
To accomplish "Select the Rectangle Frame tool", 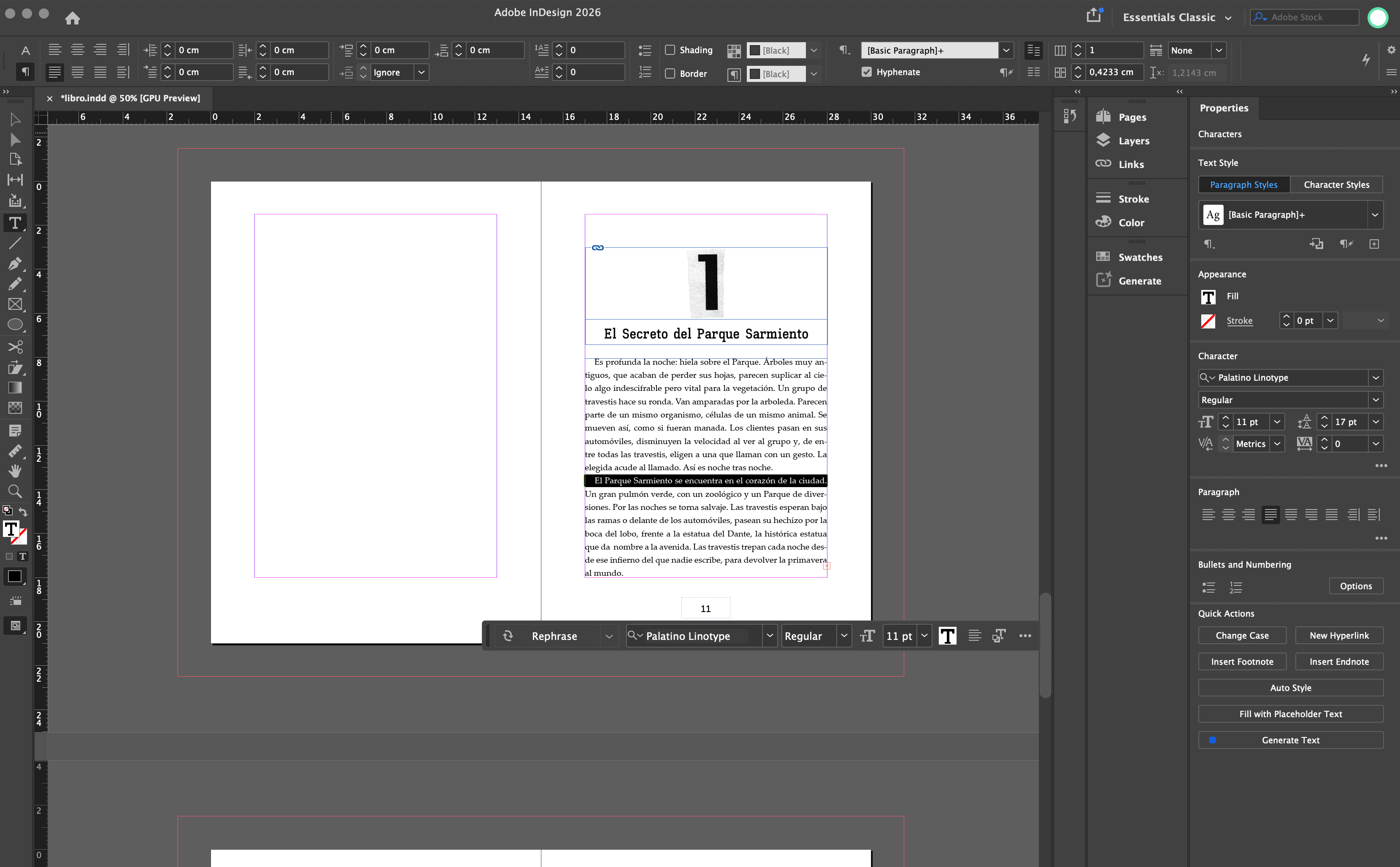I will [x=16, y=304].
